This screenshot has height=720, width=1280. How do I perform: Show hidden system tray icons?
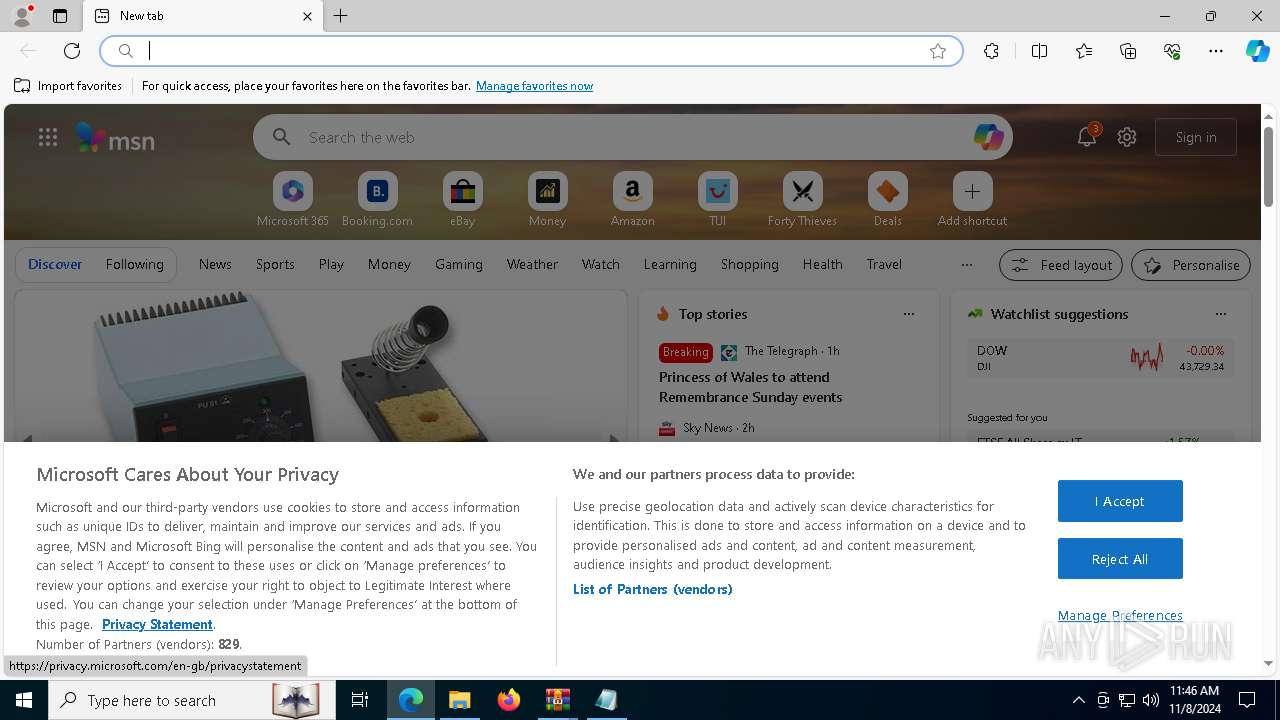point(1078,700)
